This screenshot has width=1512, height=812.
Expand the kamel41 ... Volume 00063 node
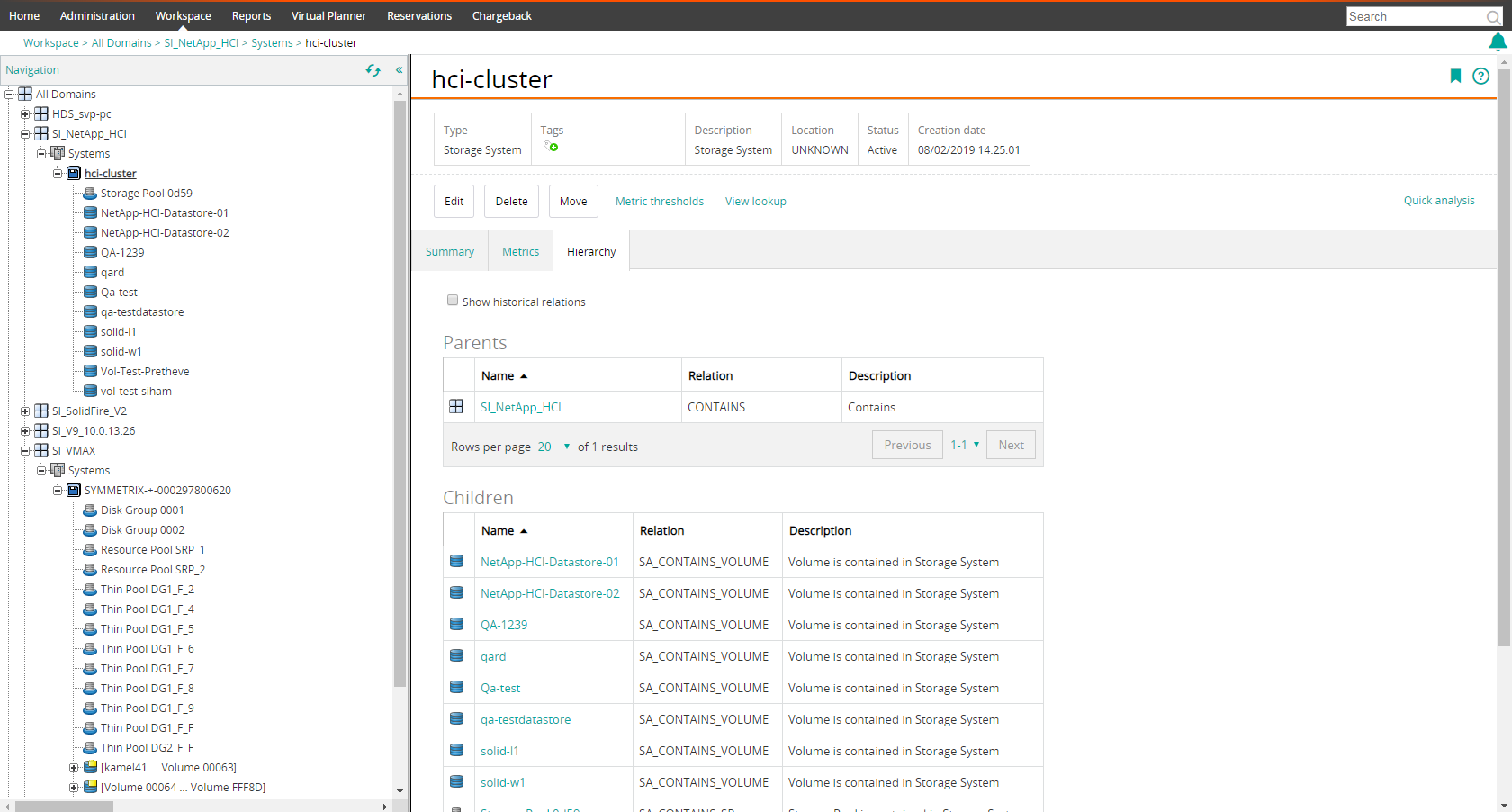74,767
